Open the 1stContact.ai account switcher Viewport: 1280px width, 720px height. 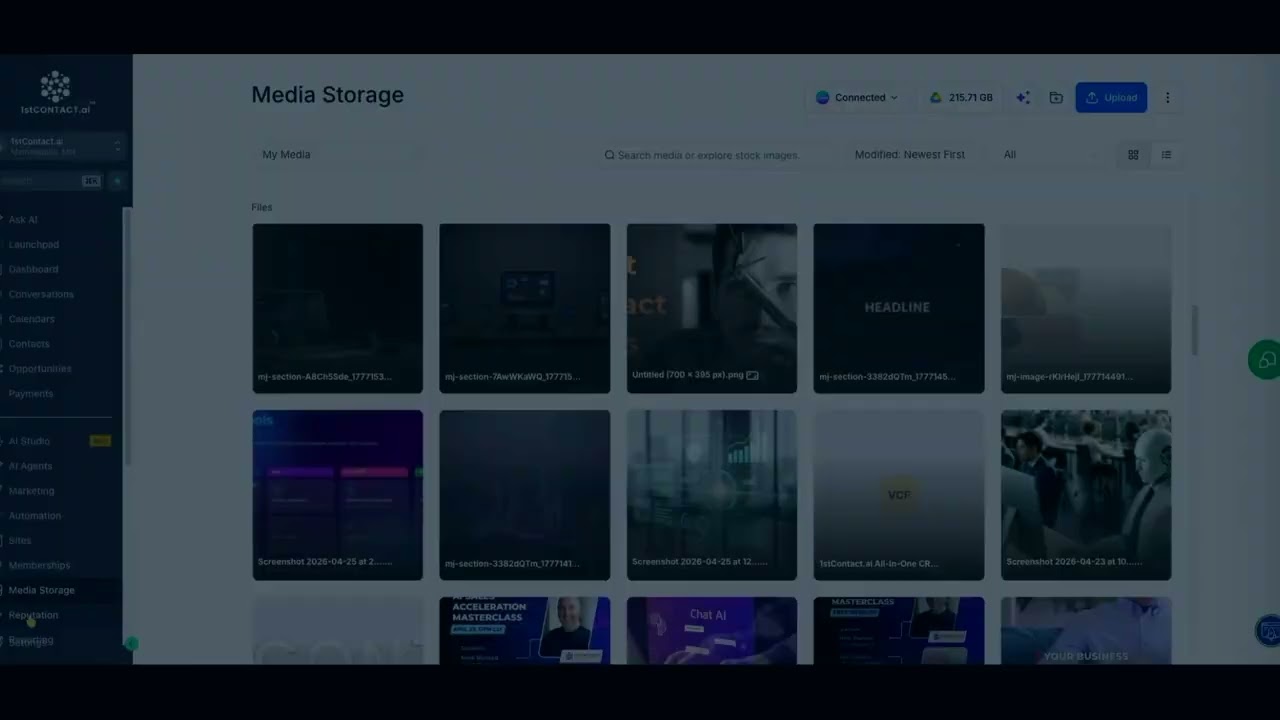pos(63,147)
